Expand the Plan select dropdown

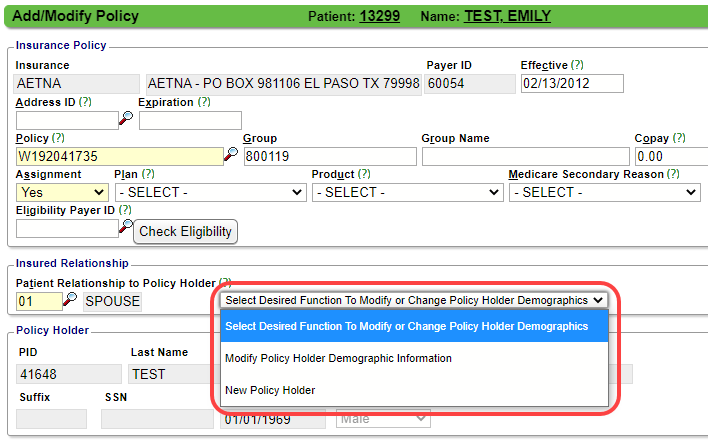[209, 192]
